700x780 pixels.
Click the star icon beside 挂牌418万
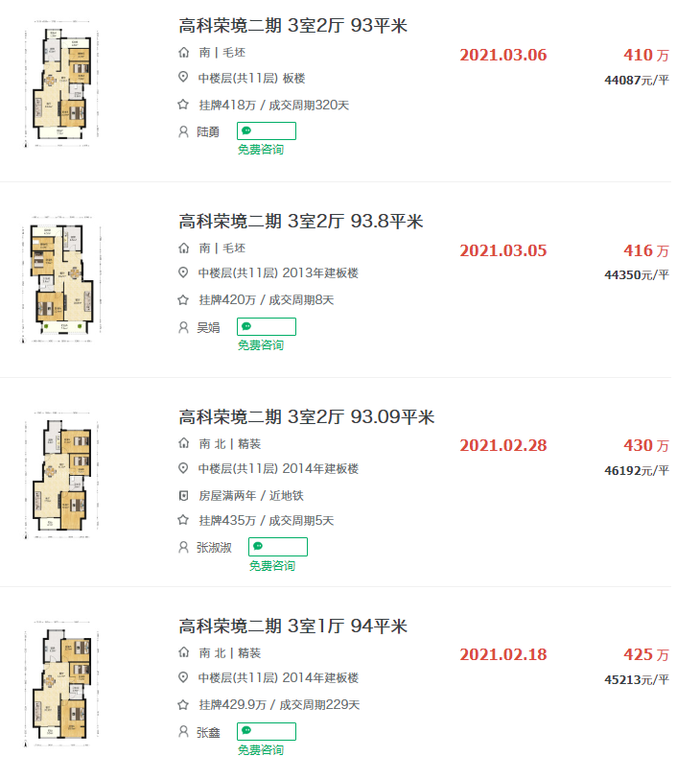[183, 104]
